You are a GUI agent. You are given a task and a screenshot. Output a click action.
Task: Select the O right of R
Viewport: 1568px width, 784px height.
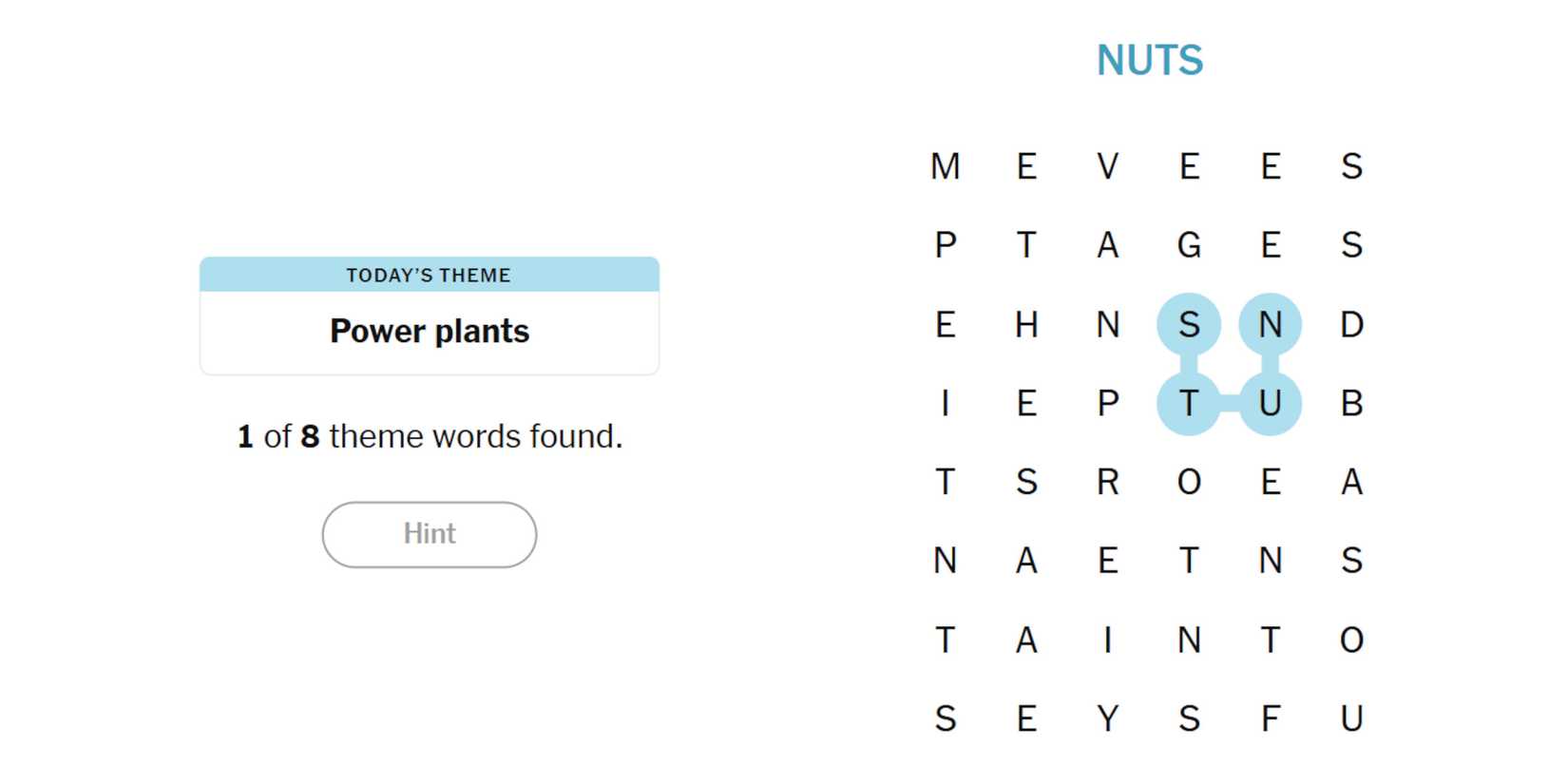point(1189,483)
